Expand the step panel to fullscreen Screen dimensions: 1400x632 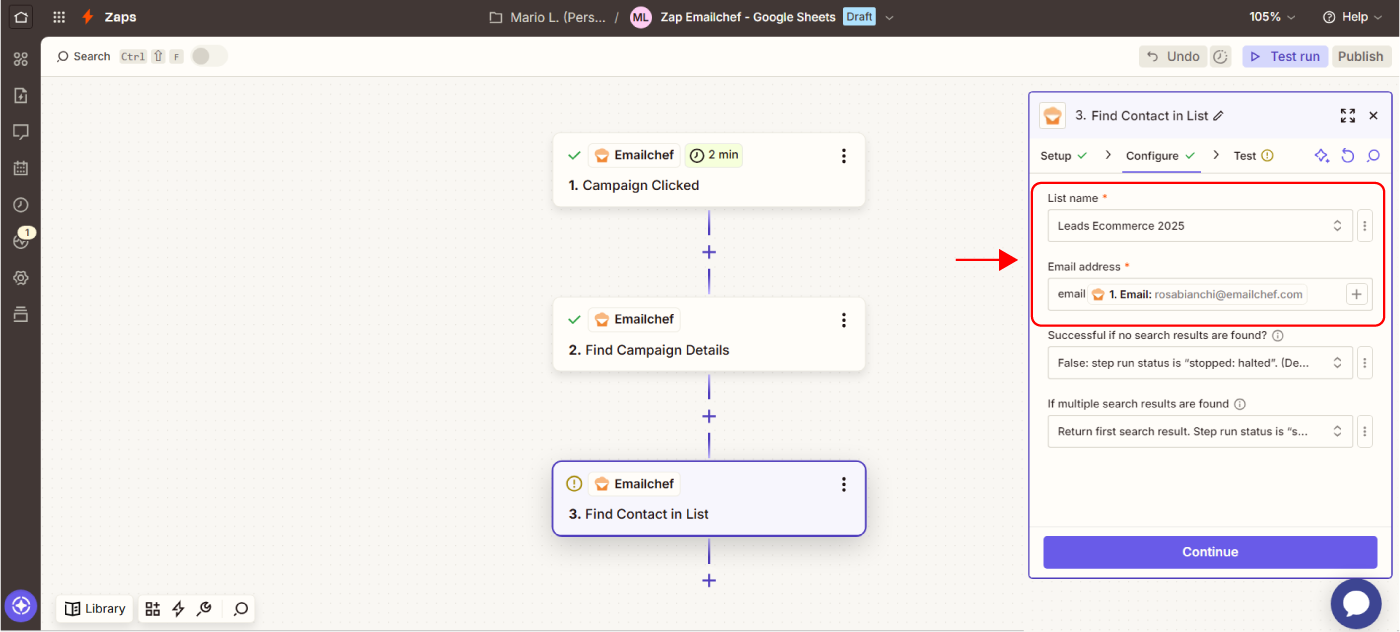click(1347, 116)
